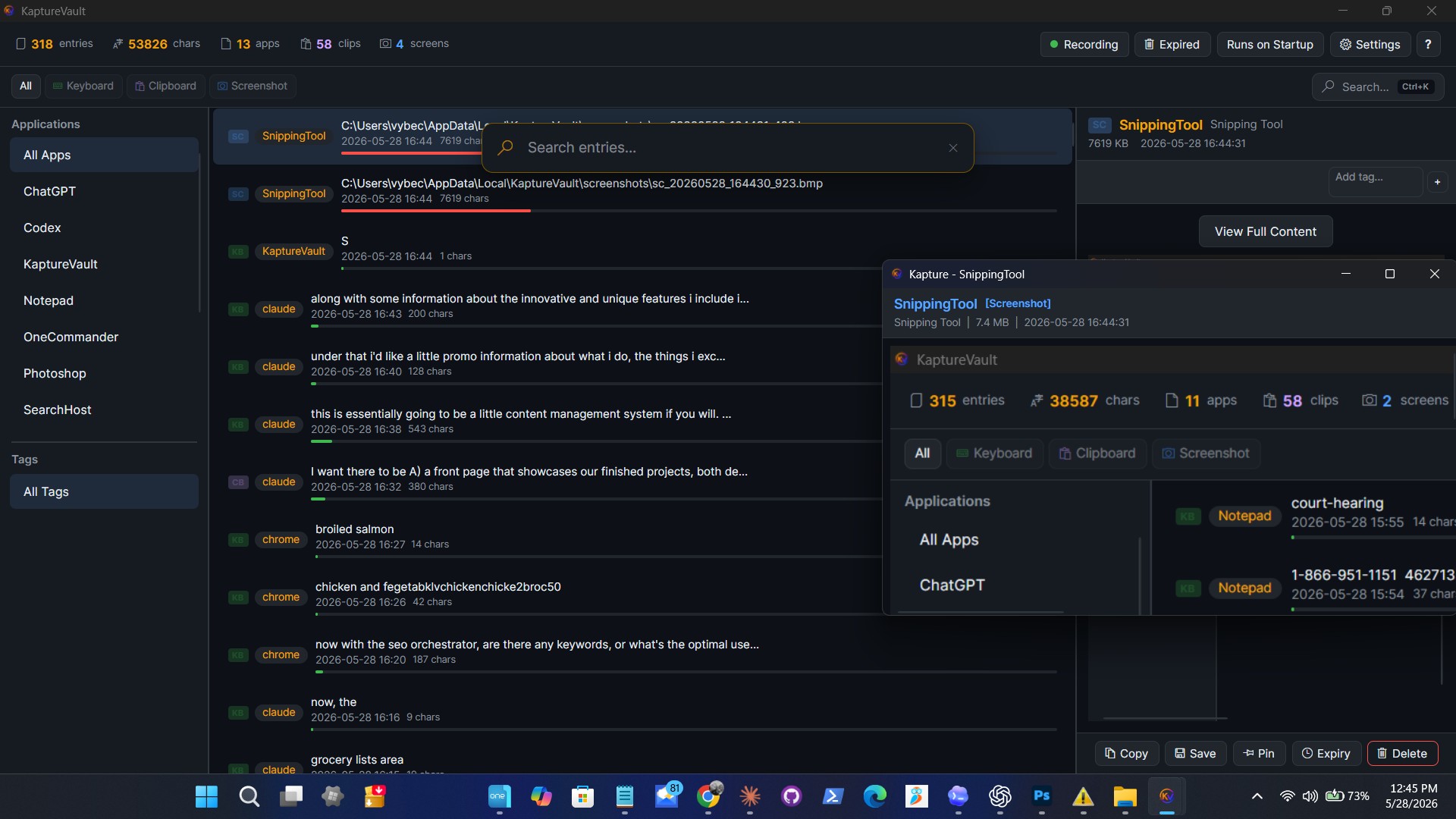Open Task View from taskbar

[290, 796]
